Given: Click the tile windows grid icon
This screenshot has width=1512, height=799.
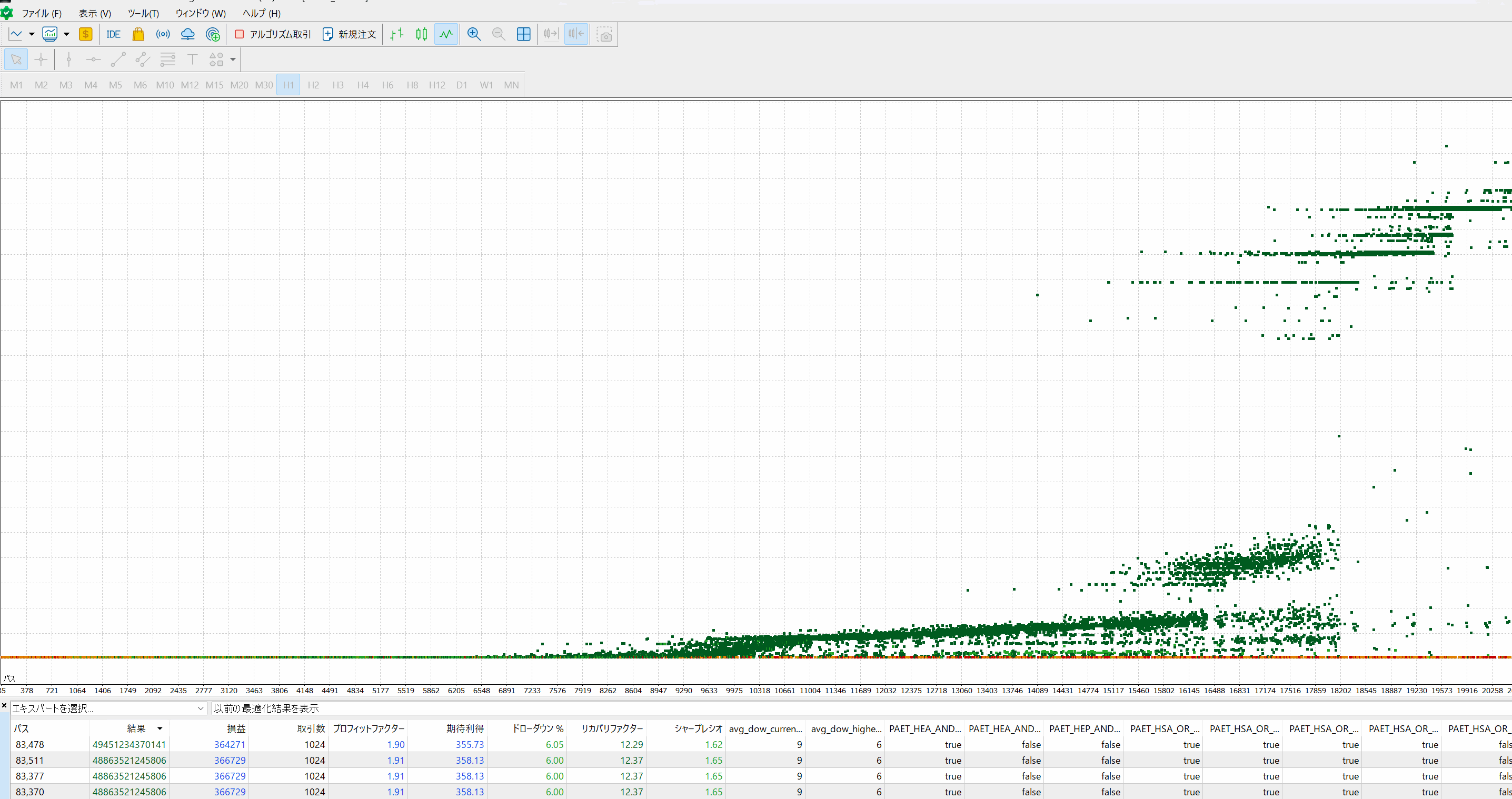Looking at the screenshot, I should pyautogui.click(x=523, y=34).
